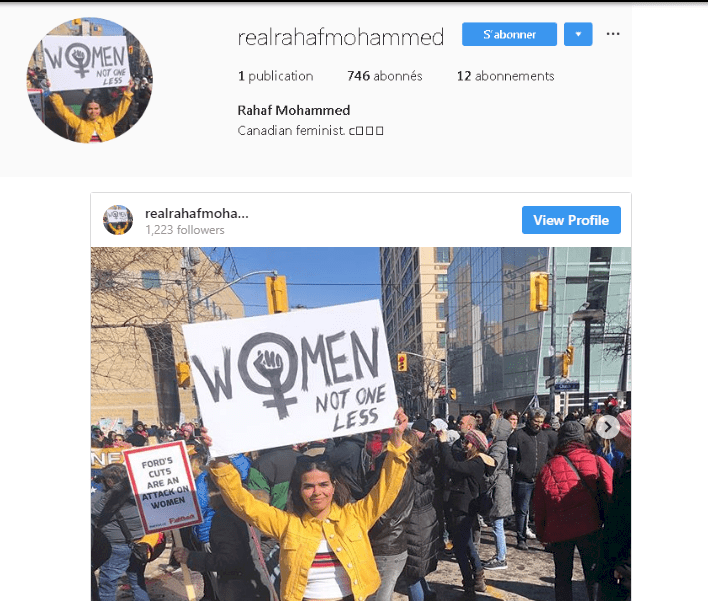The height and width of the screenshot is (601, 708).
Task: Click the View Profile button
Action: (x=571, y=220)
